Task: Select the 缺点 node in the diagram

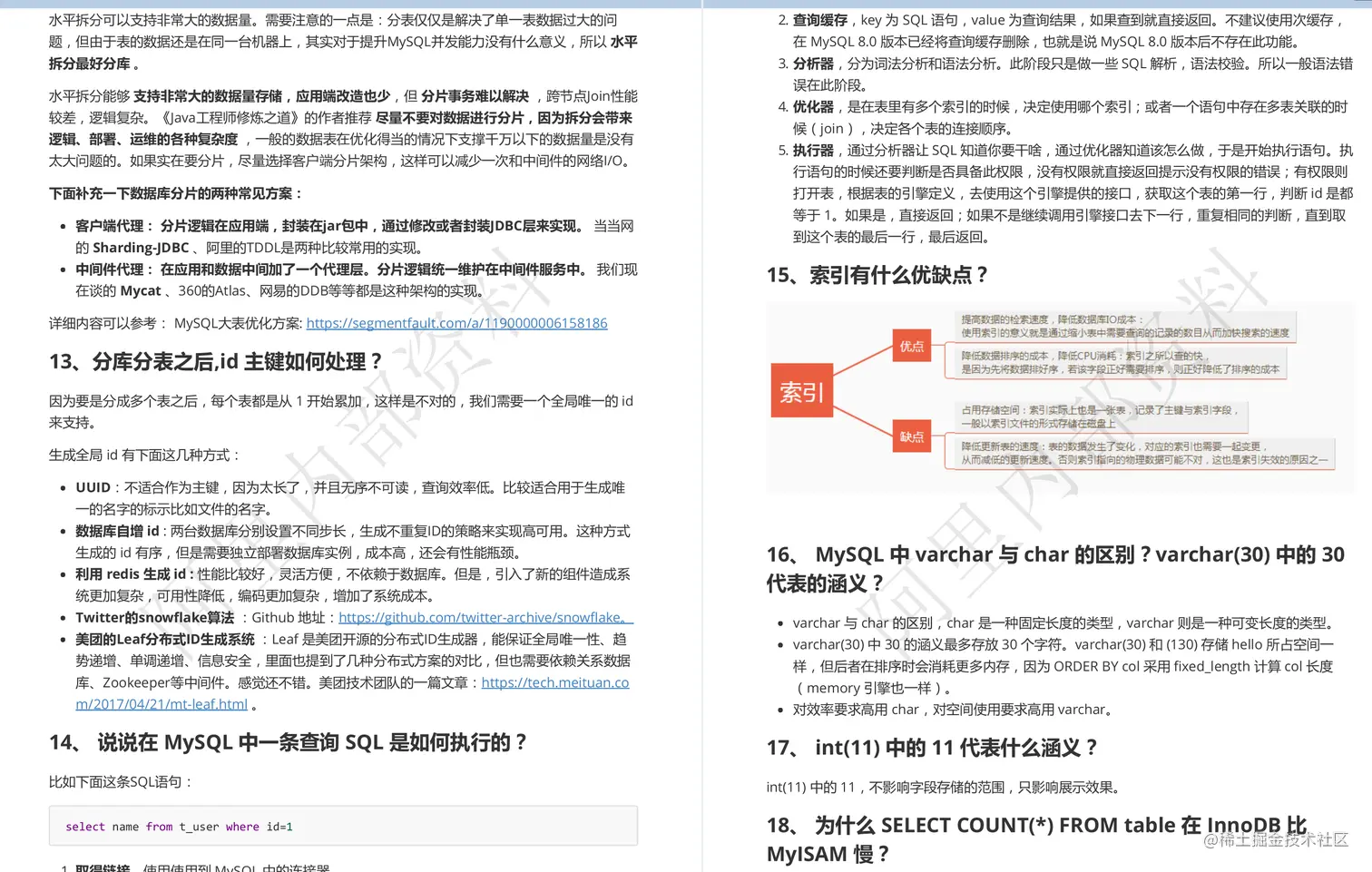Action: click(x=911, y=436)
